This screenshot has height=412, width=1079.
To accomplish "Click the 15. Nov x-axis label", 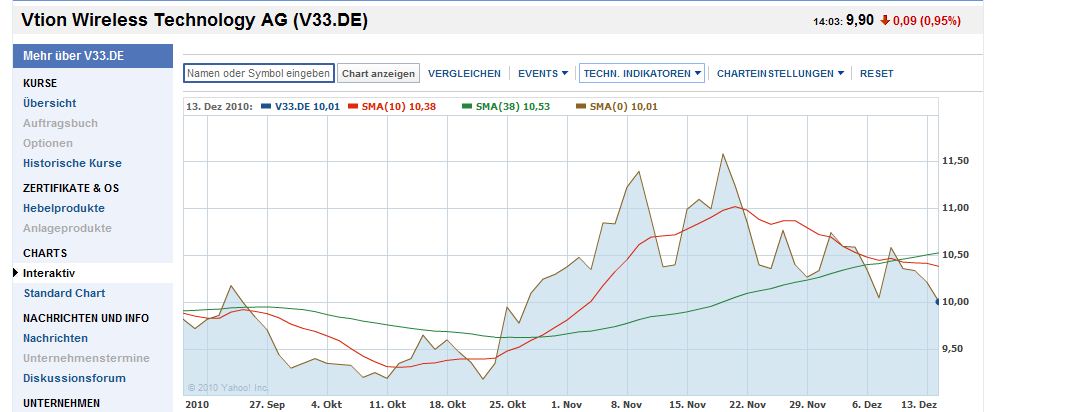I will 687,404.
